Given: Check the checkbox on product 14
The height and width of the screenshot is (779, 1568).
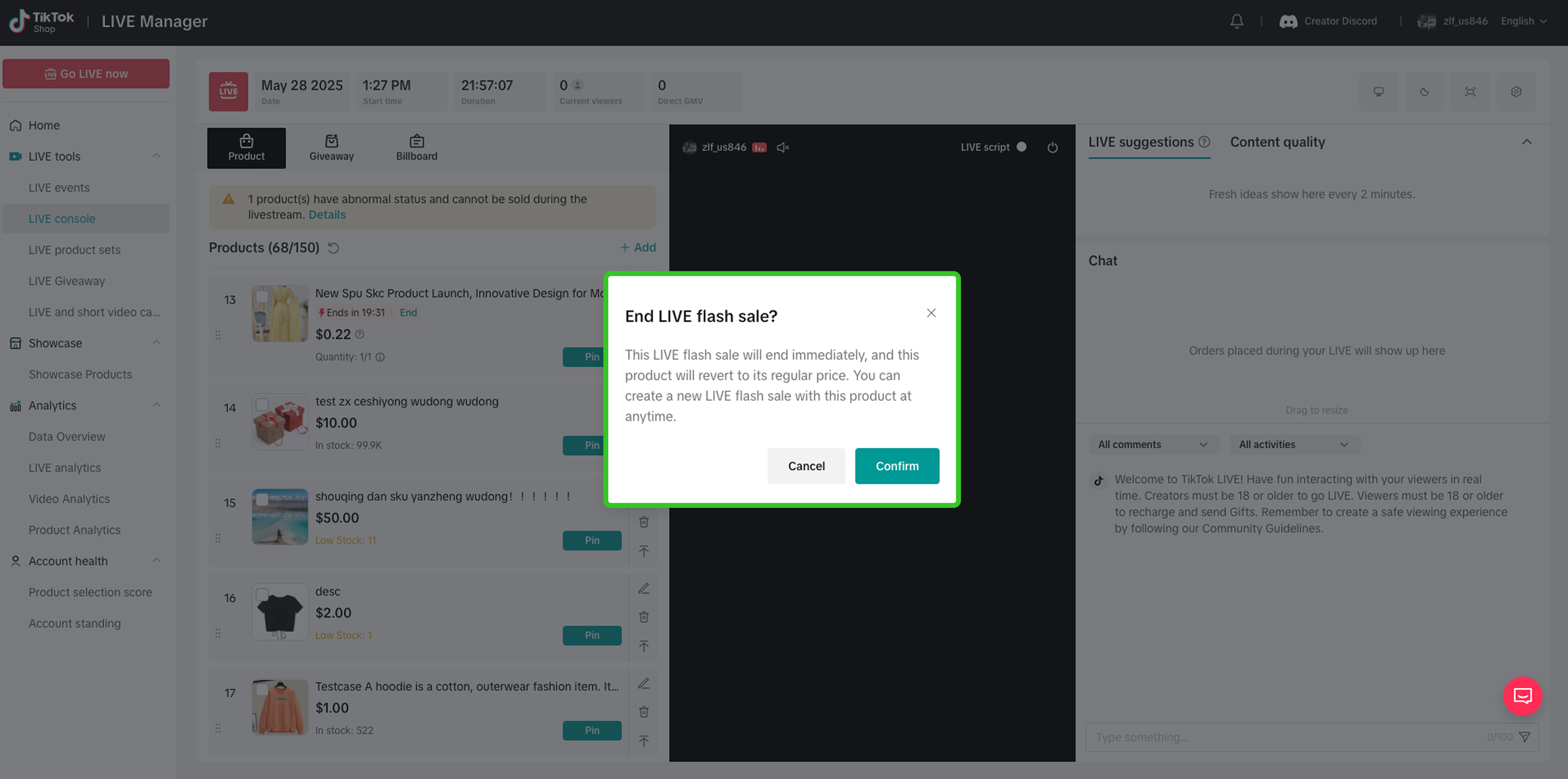Looking at the screenshot, I should (262, 405).
